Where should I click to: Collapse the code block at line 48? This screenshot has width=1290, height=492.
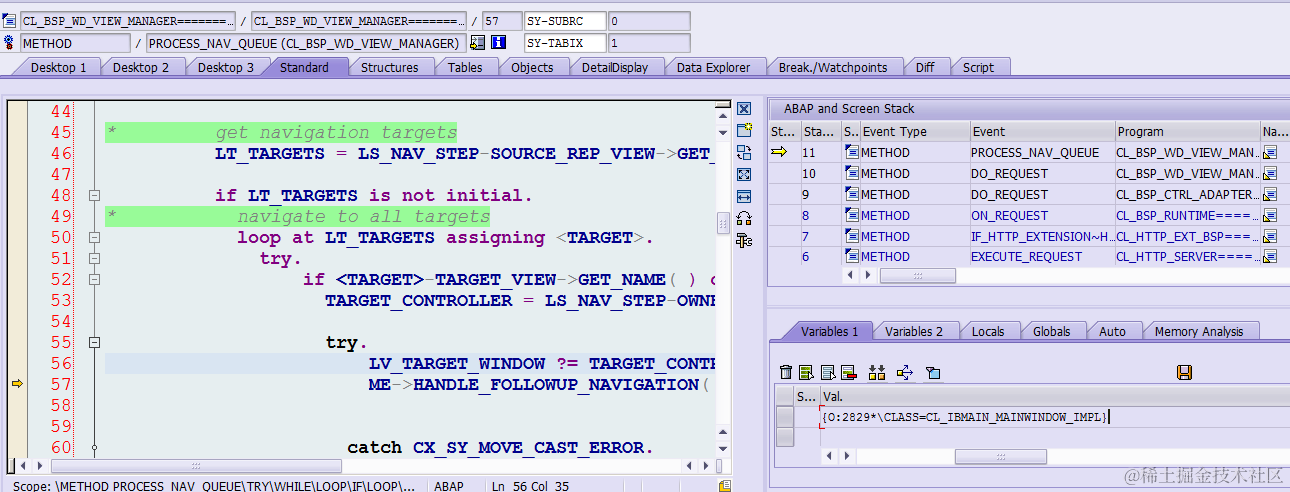point(94,196)
